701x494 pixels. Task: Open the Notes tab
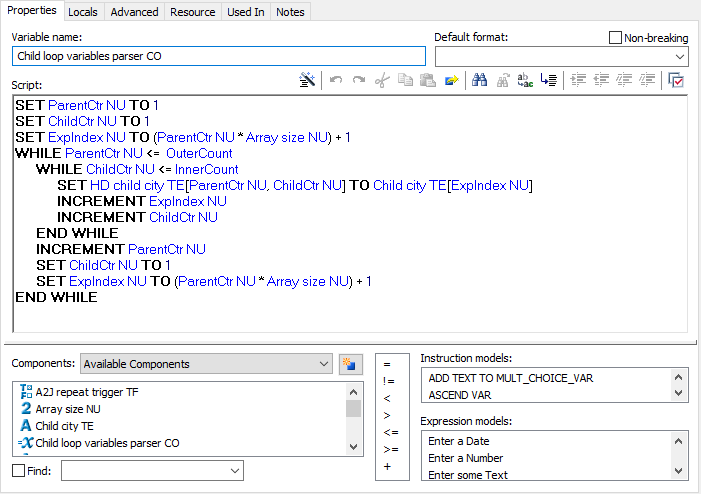click(290, 12)
